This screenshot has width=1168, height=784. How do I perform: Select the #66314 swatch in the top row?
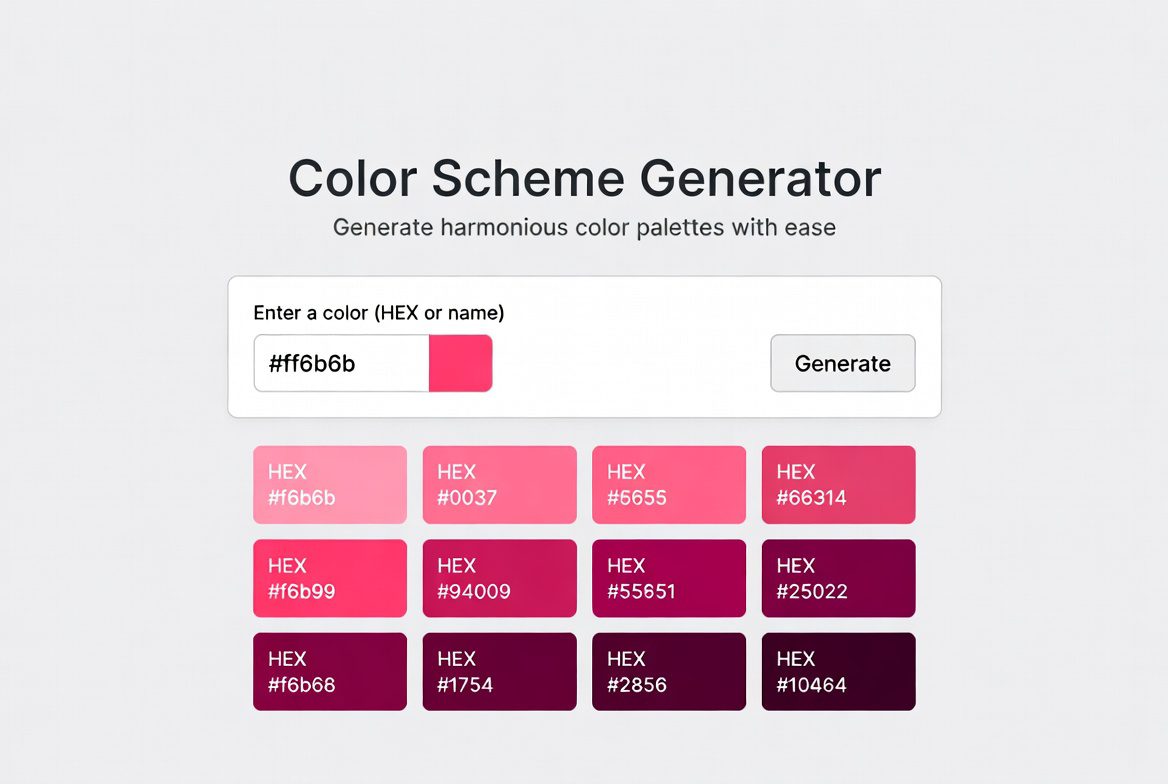[838, 484]
